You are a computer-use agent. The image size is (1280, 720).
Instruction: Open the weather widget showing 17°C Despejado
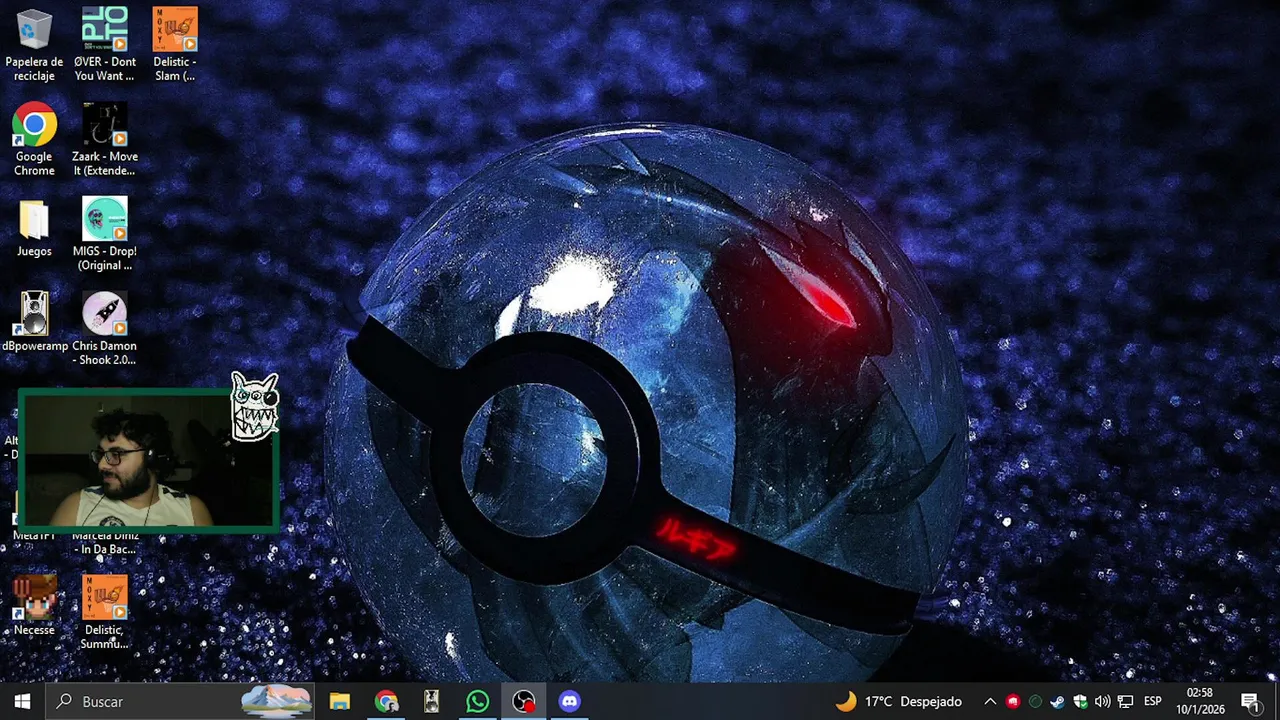[x=898, y=701]
